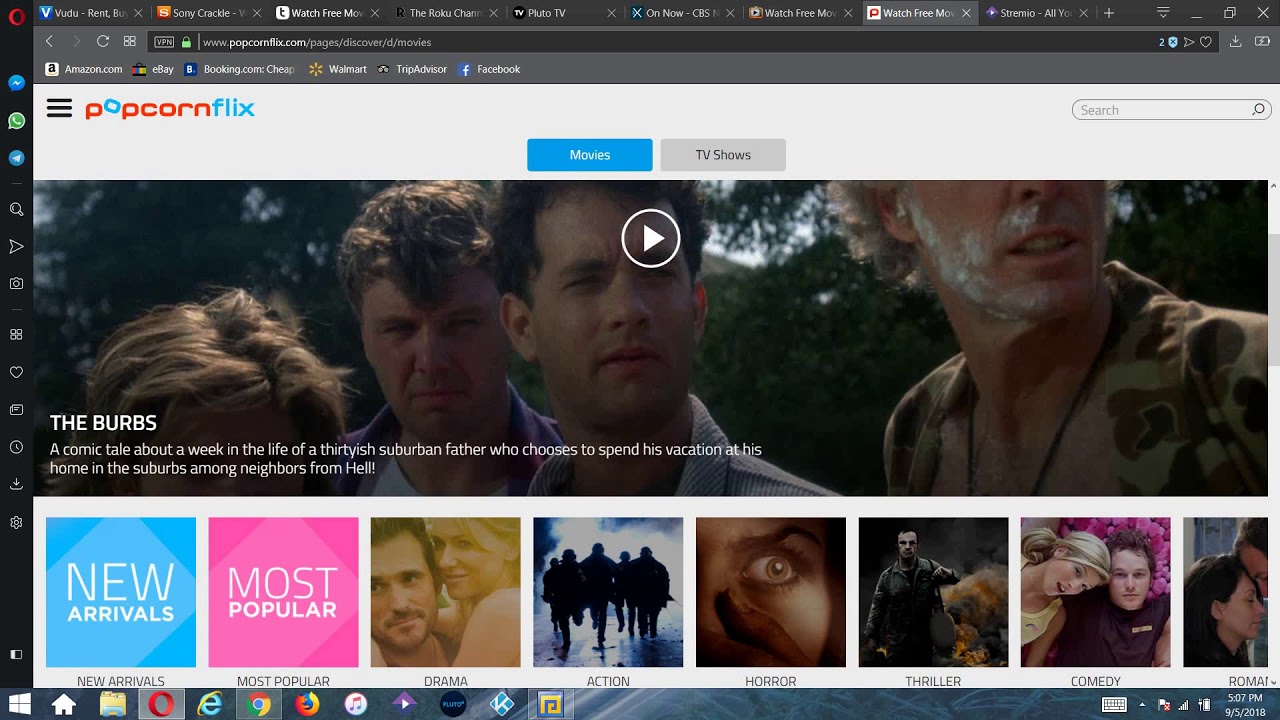Image resolution: width=1280 pixels, height=720 pixels.
Task: Switch to the TV Shows button
Action: [723, 155]
